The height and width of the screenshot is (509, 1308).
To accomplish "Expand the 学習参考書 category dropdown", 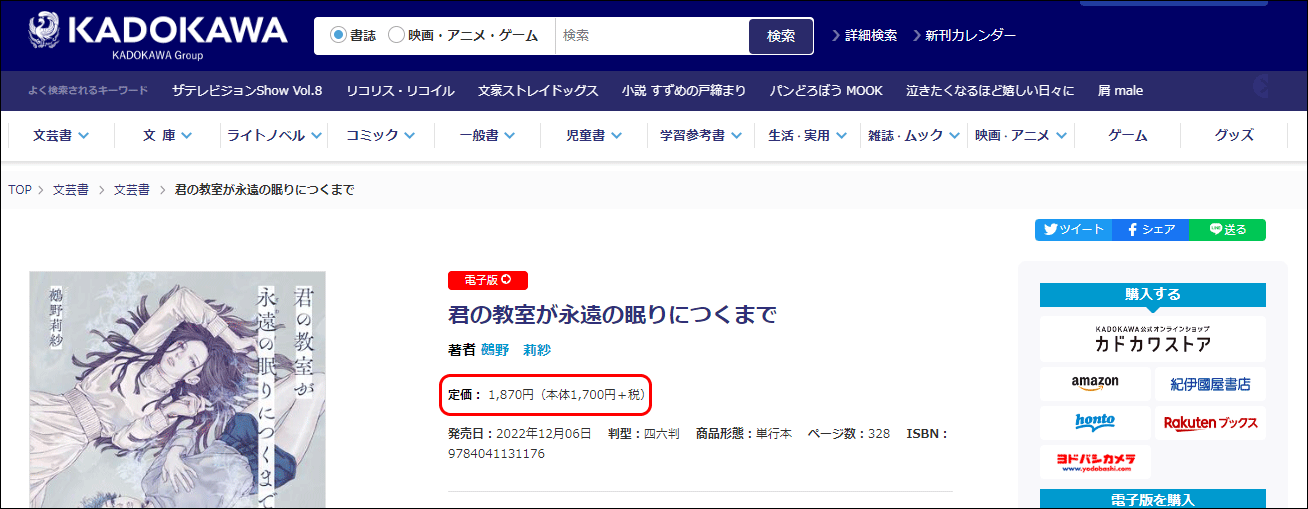I will pyautogui.click(x=700, y=135).
